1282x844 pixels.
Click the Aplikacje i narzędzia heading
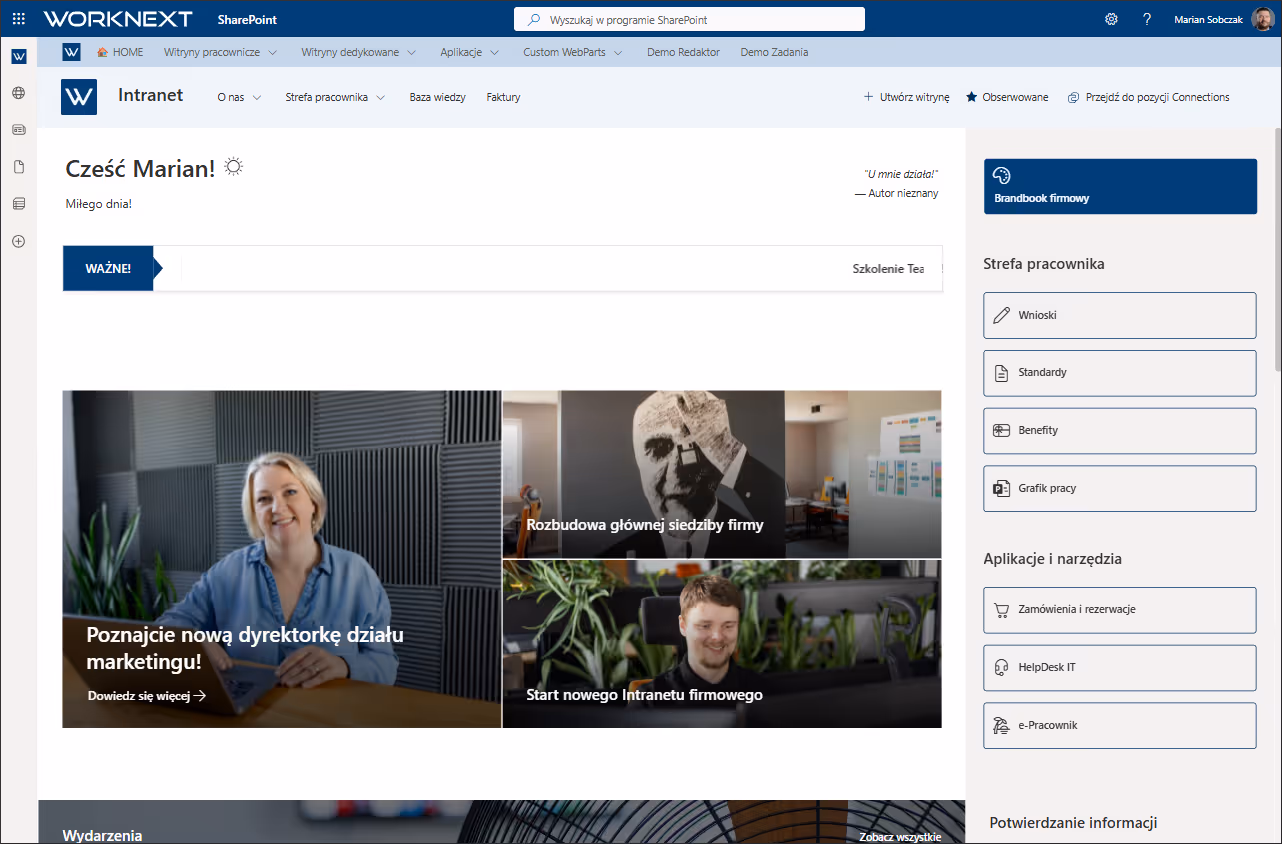coord(1052,559)
